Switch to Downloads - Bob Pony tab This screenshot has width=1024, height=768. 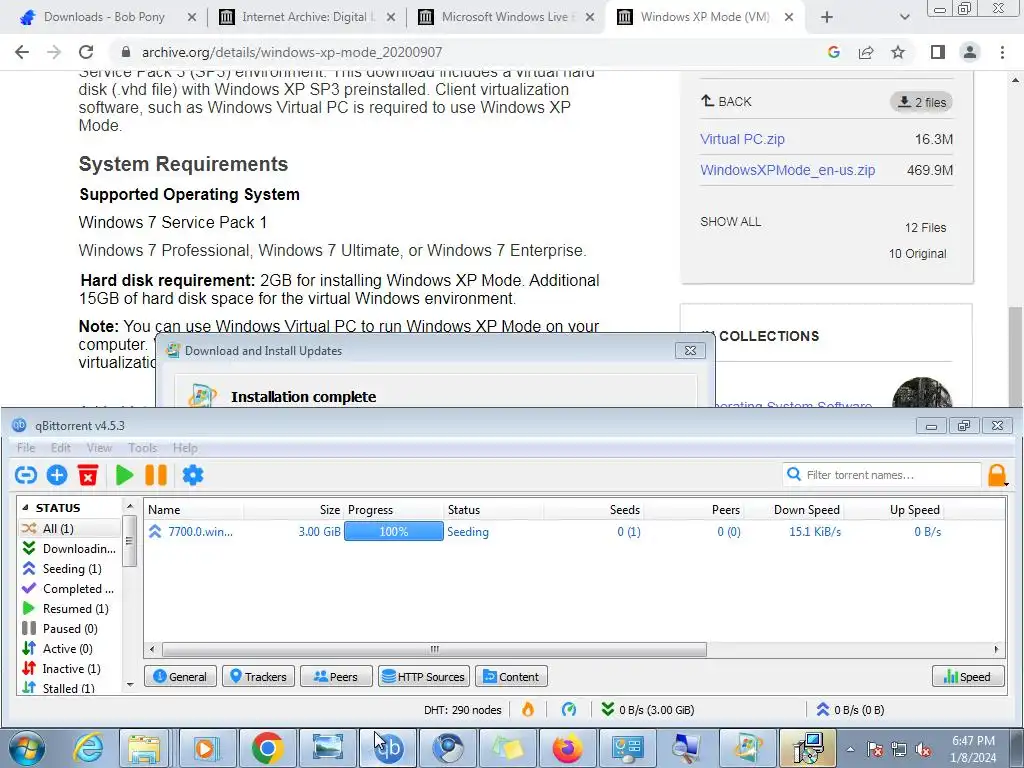(104, 17)
